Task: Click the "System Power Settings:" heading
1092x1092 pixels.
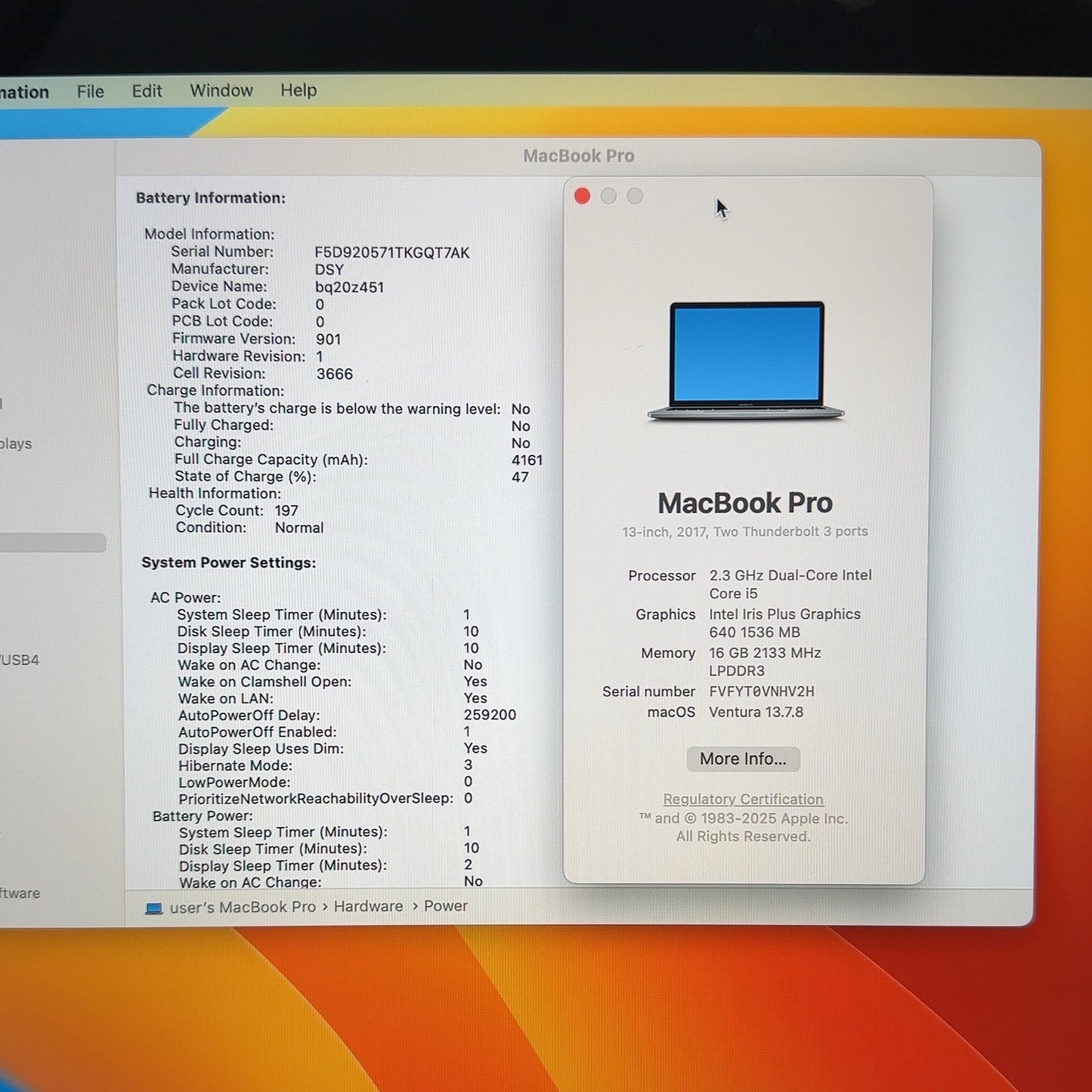Action: (x=229, y=563)
